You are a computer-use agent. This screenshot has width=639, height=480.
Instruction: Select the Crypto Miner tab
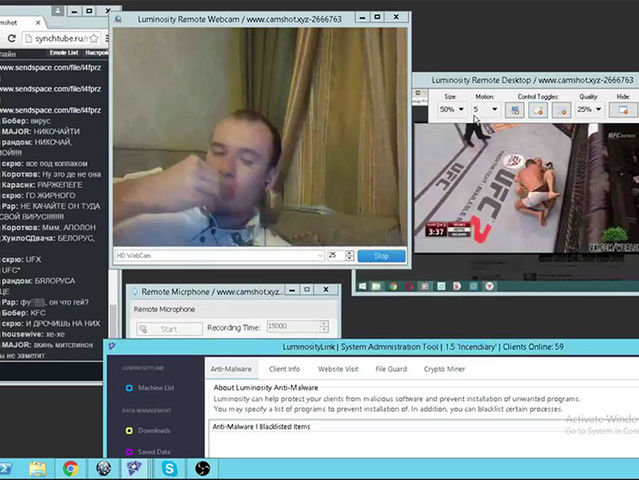[444, 369]
